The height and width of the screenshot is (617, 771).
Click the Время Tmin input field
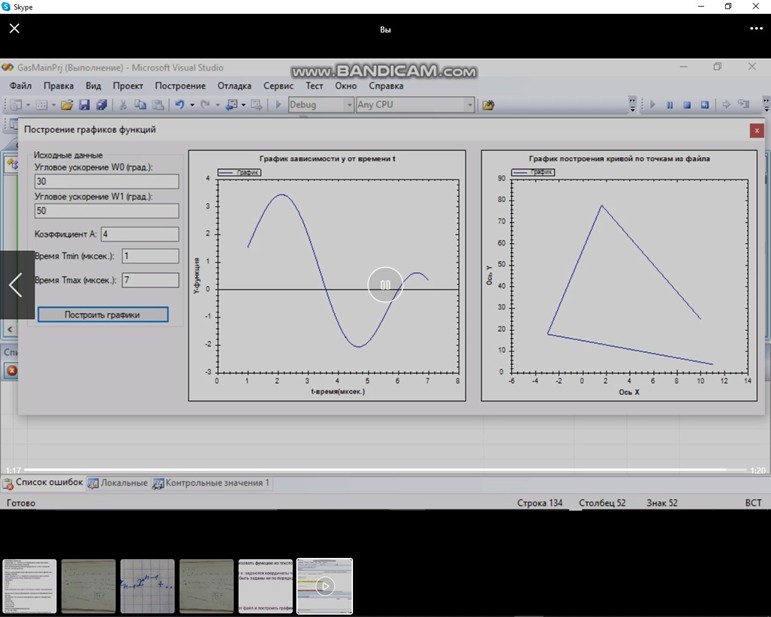[150, 256]
